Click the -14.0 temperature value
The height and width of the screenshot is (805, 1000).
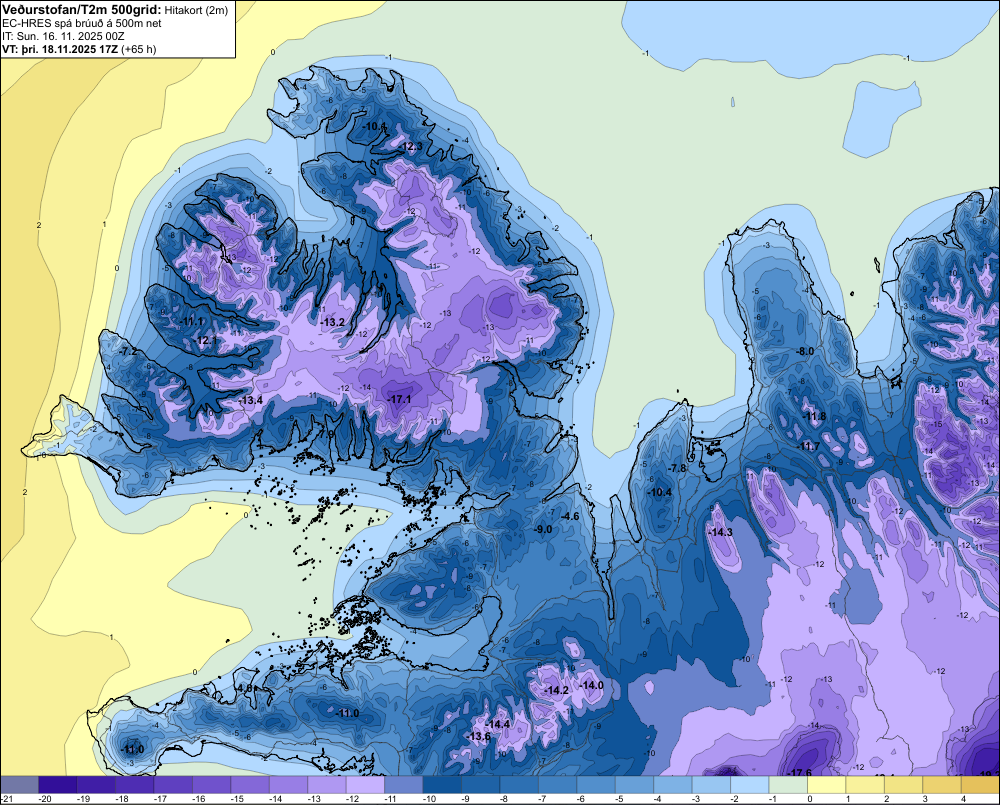coord(591,686)
